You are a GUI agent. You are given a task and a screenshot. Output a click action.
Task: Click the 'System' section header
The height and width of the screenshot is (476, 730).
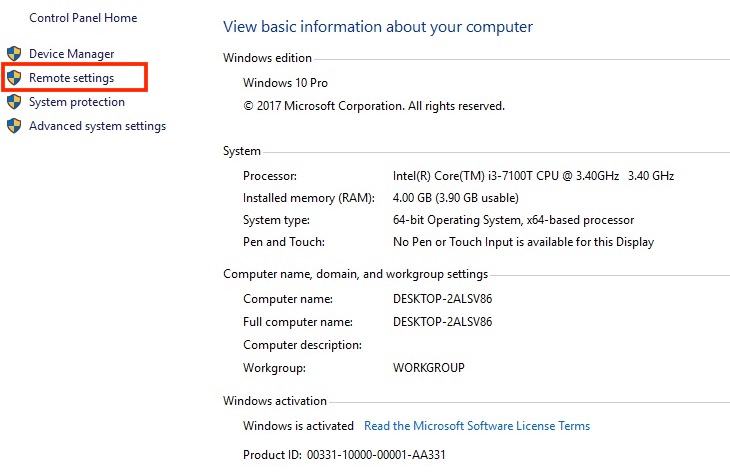coord(242,151)
